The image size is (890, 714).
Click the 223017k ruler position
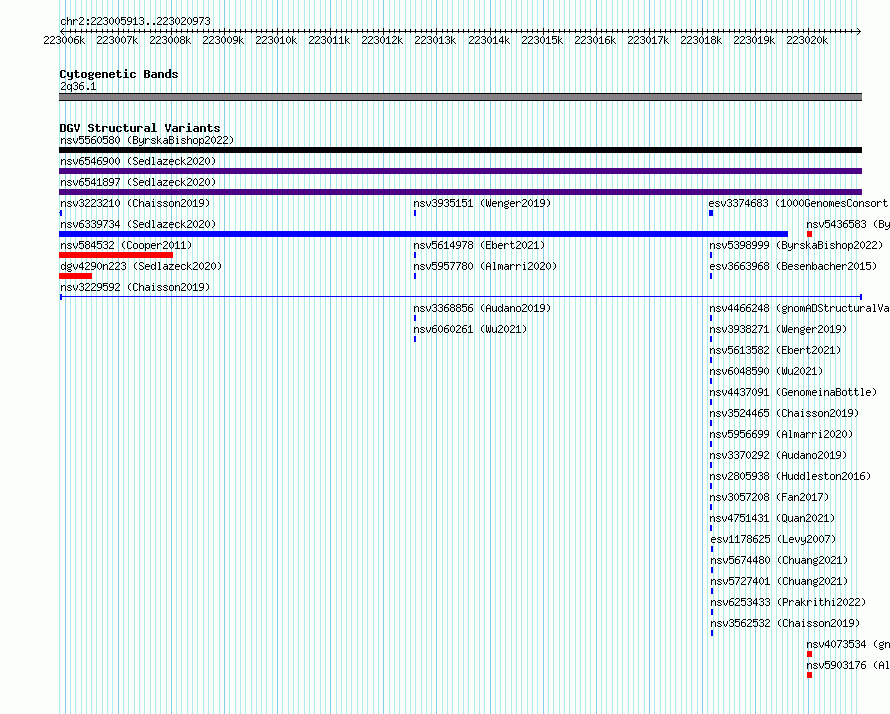[648, 40]
